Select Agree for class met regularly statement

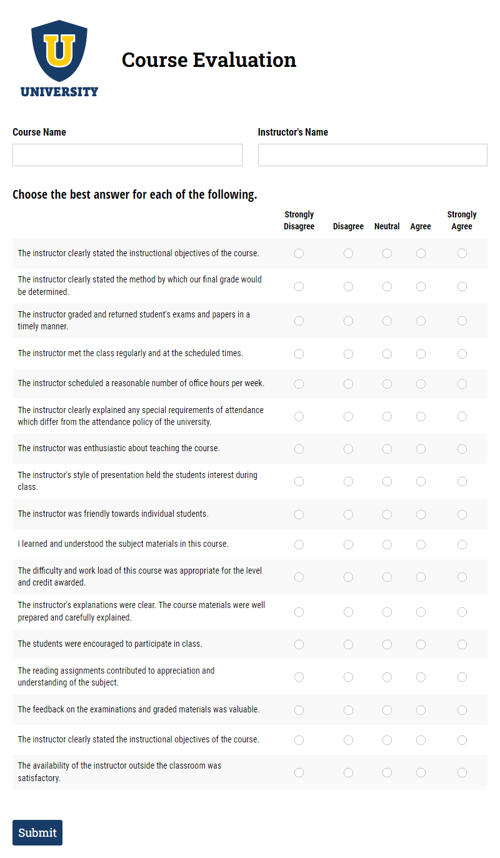pyautogui.click(x=421, y=354)
